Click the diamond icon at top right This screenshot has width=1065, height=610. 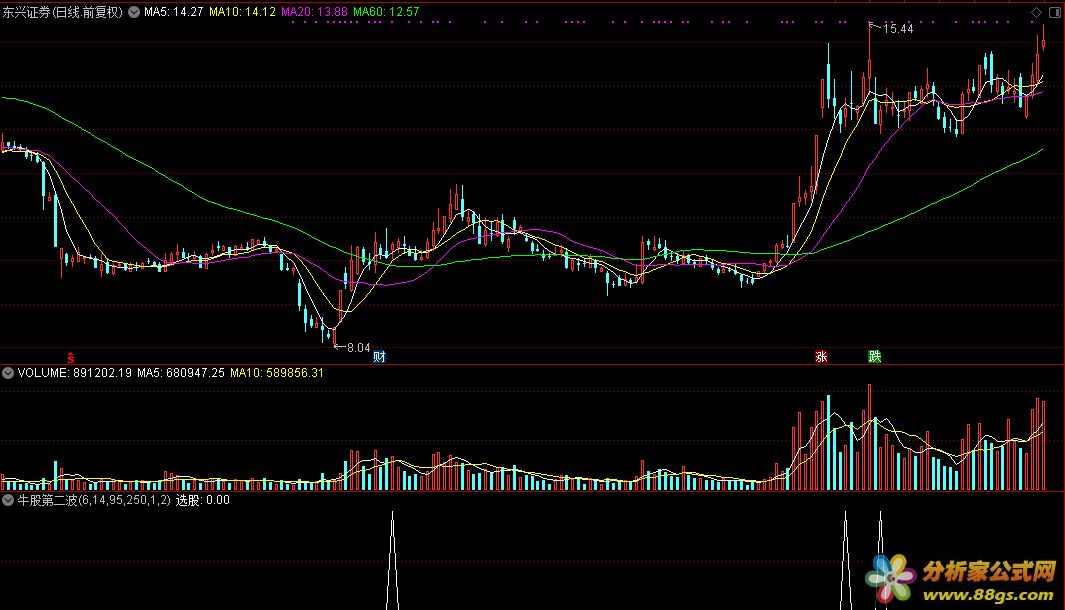(x=1036, y=12)
